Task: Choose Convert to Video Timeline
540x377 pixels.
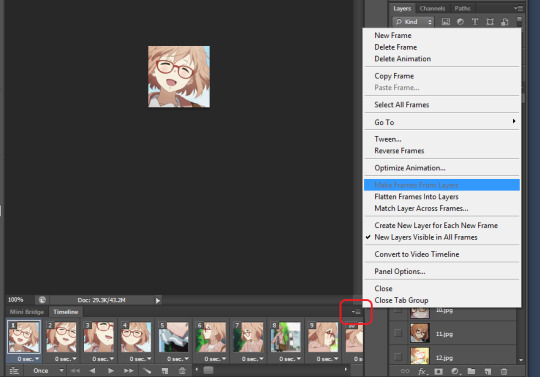Action: point(442,254)
